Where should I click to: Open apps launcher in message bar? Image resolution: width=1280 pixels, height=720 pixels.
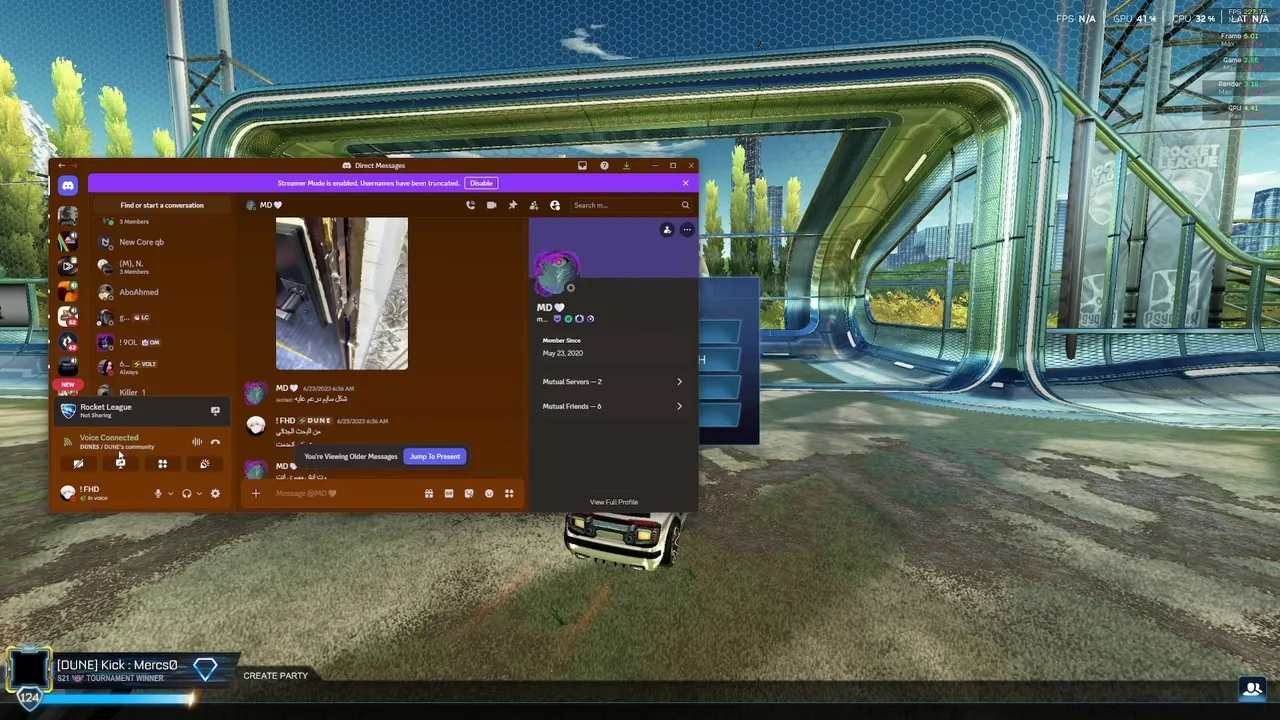[509, 493]
